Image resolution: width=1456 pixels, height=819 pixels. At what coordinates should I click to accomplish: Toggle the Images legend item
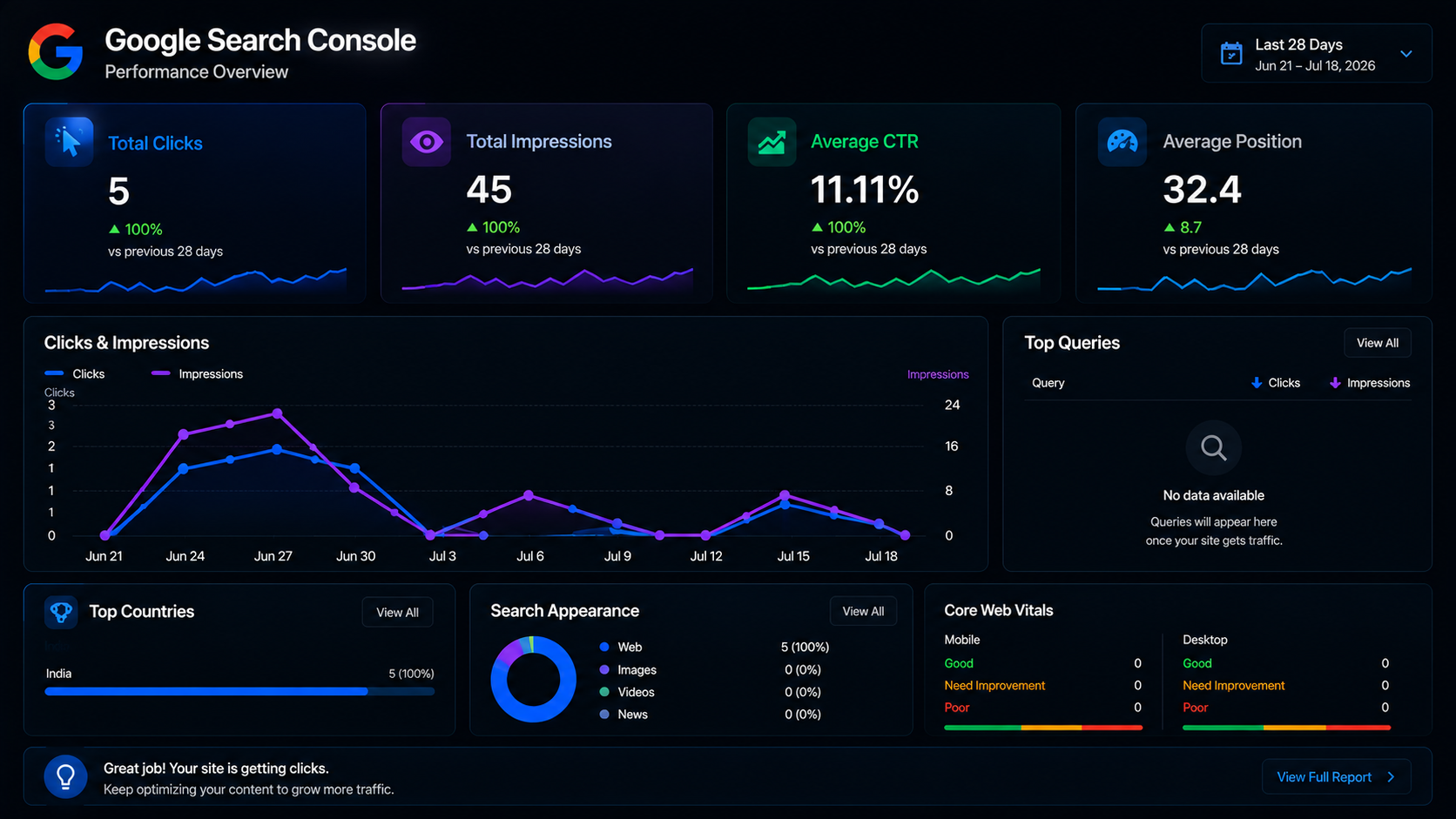pyautogui.click(x=628, y=670)
